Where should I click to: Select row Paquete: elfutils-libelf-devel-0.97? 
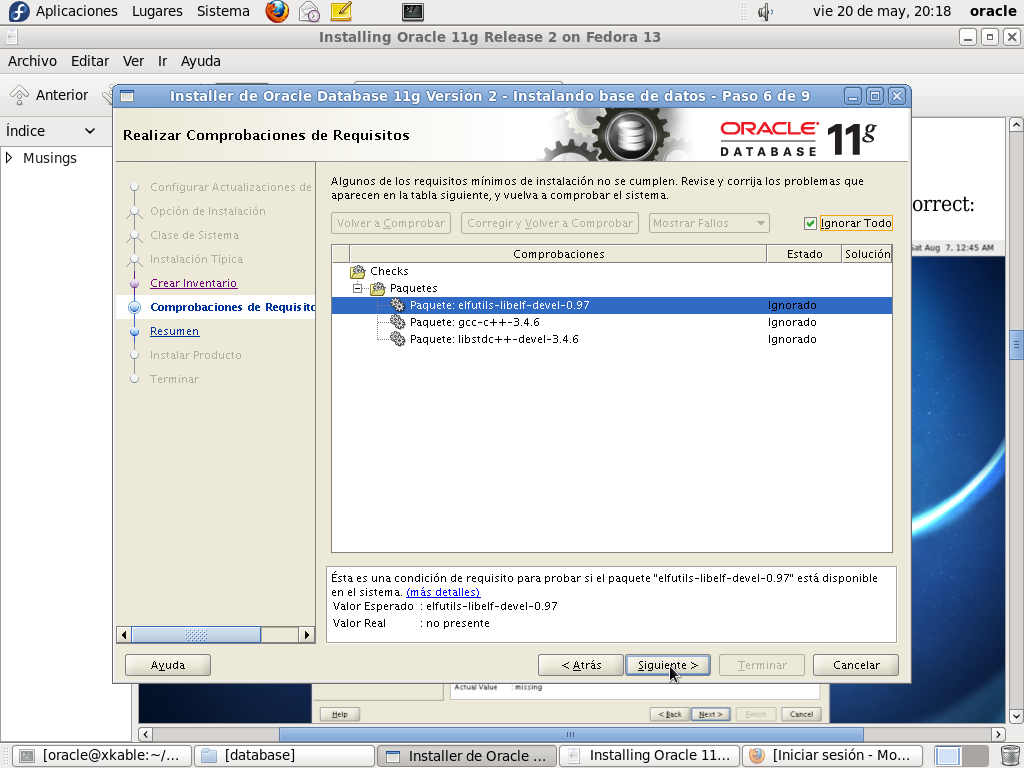(x=611, y=305)
